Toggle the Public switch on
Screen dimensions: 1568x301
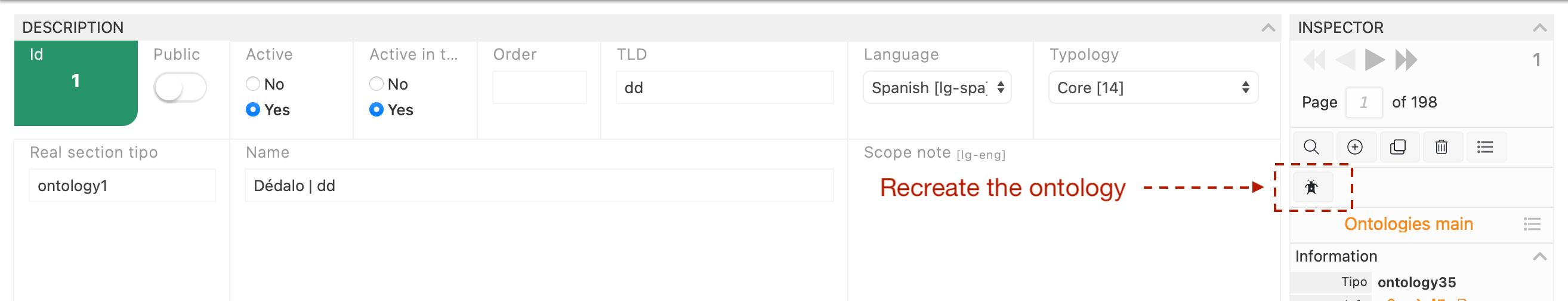click(x=180, y=88)
